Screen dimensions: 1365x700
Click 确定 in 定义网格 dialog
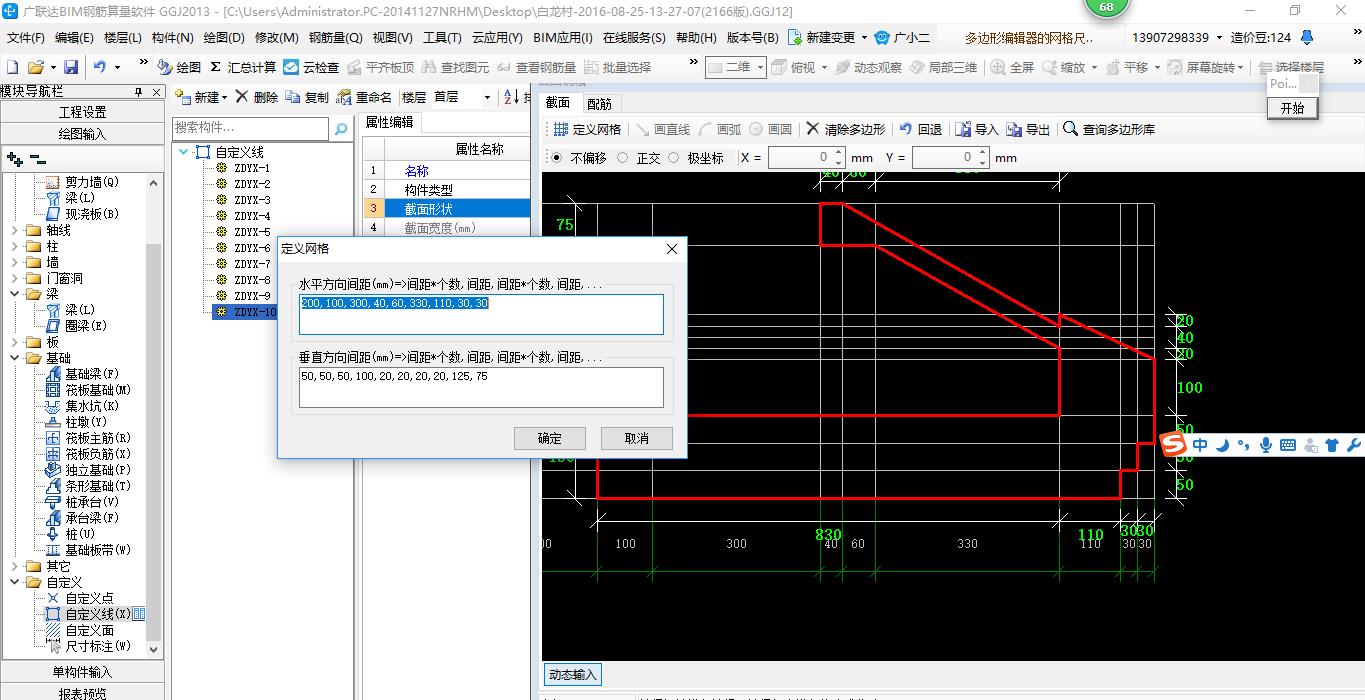549,438
